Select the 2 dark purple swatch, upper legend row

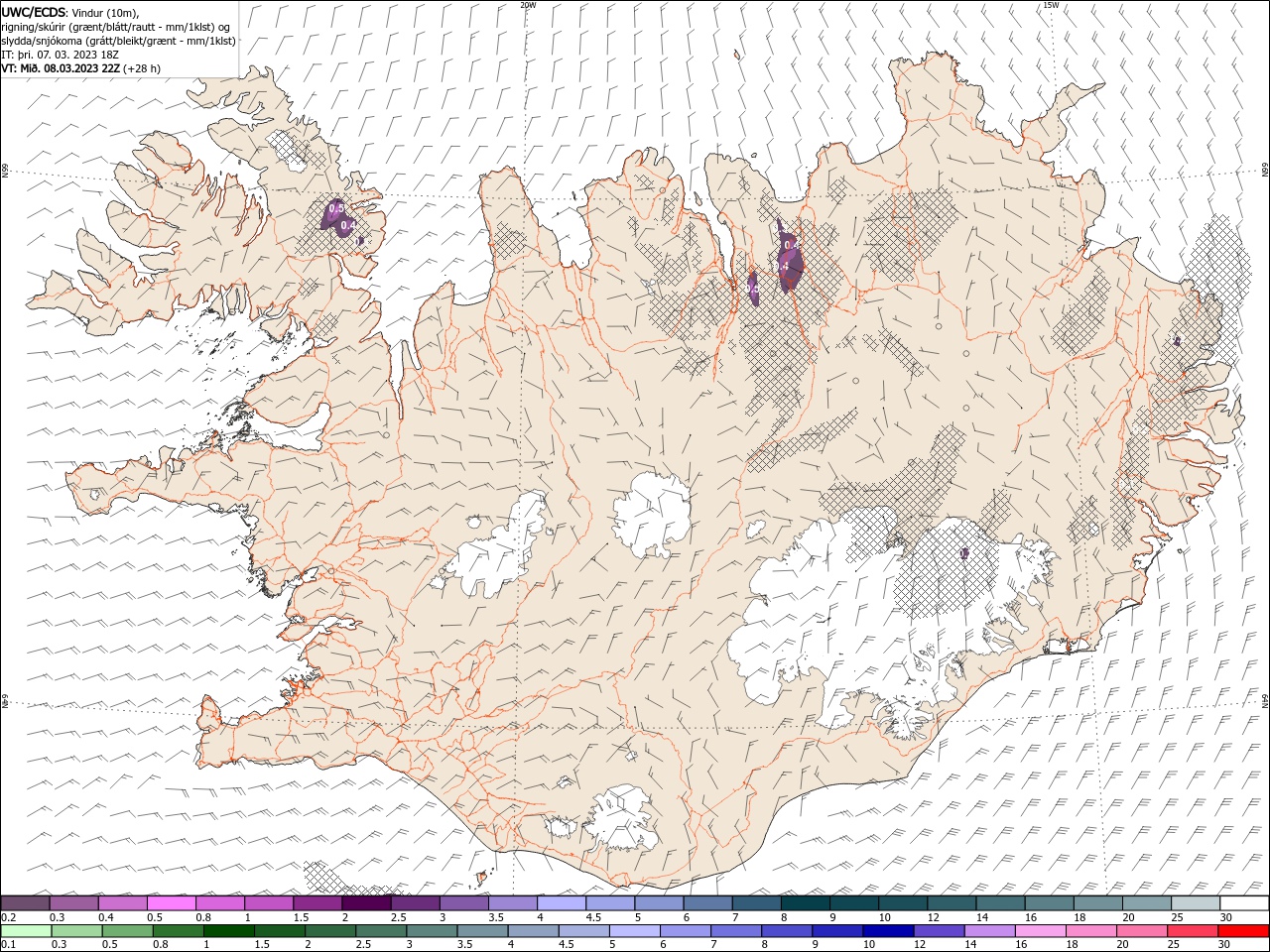point(367,903)
